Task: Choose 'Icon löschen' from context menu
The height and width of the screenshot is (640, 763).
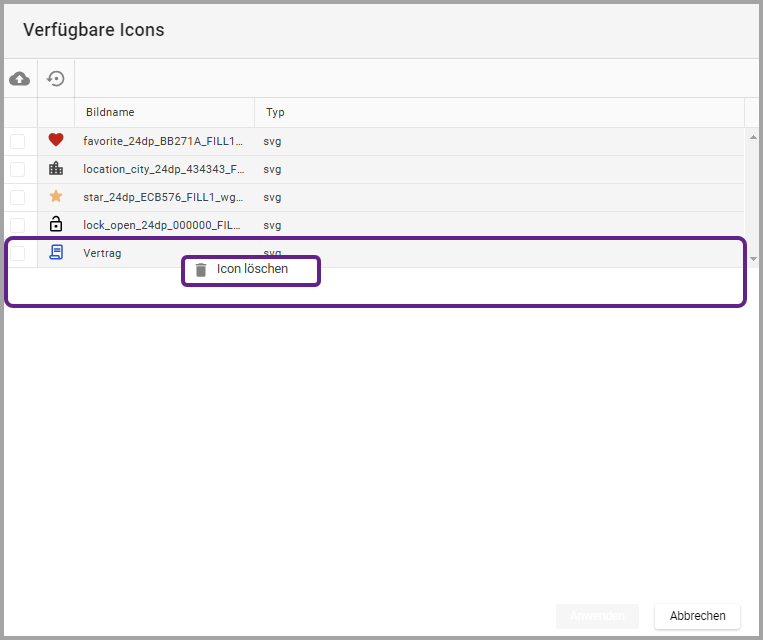Action: [x=251, y=270]
